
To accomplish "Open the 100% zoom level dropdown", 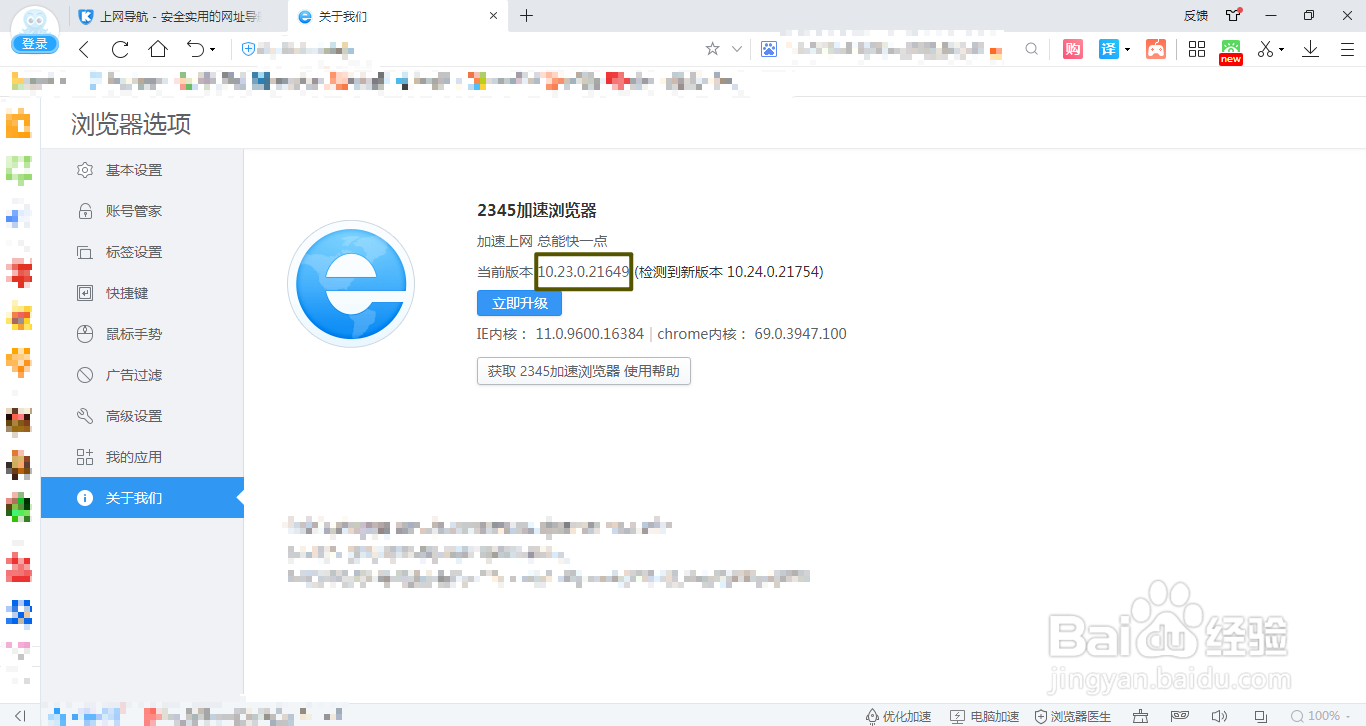I will (x=1322, y=716).
